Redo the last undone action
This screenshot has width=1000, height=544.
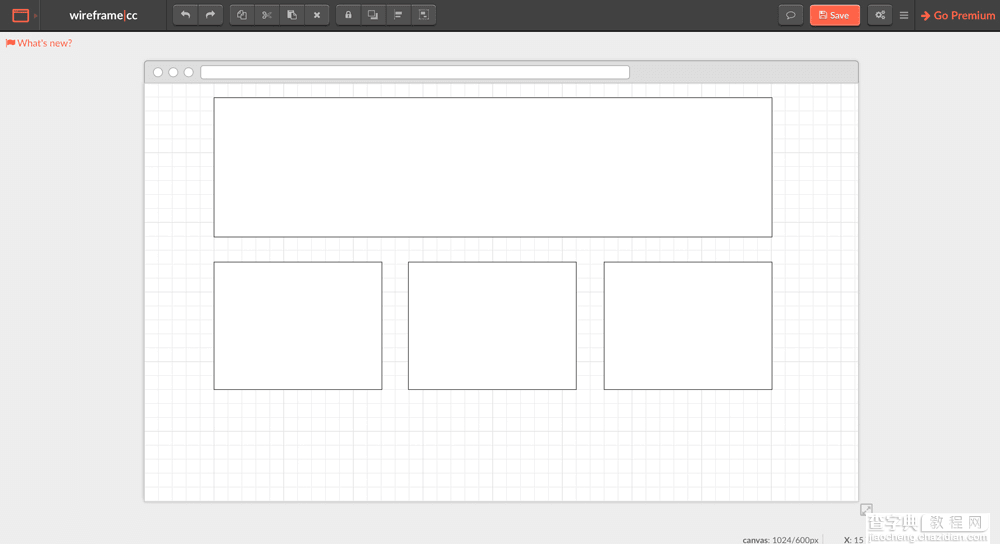pos(210,15)
